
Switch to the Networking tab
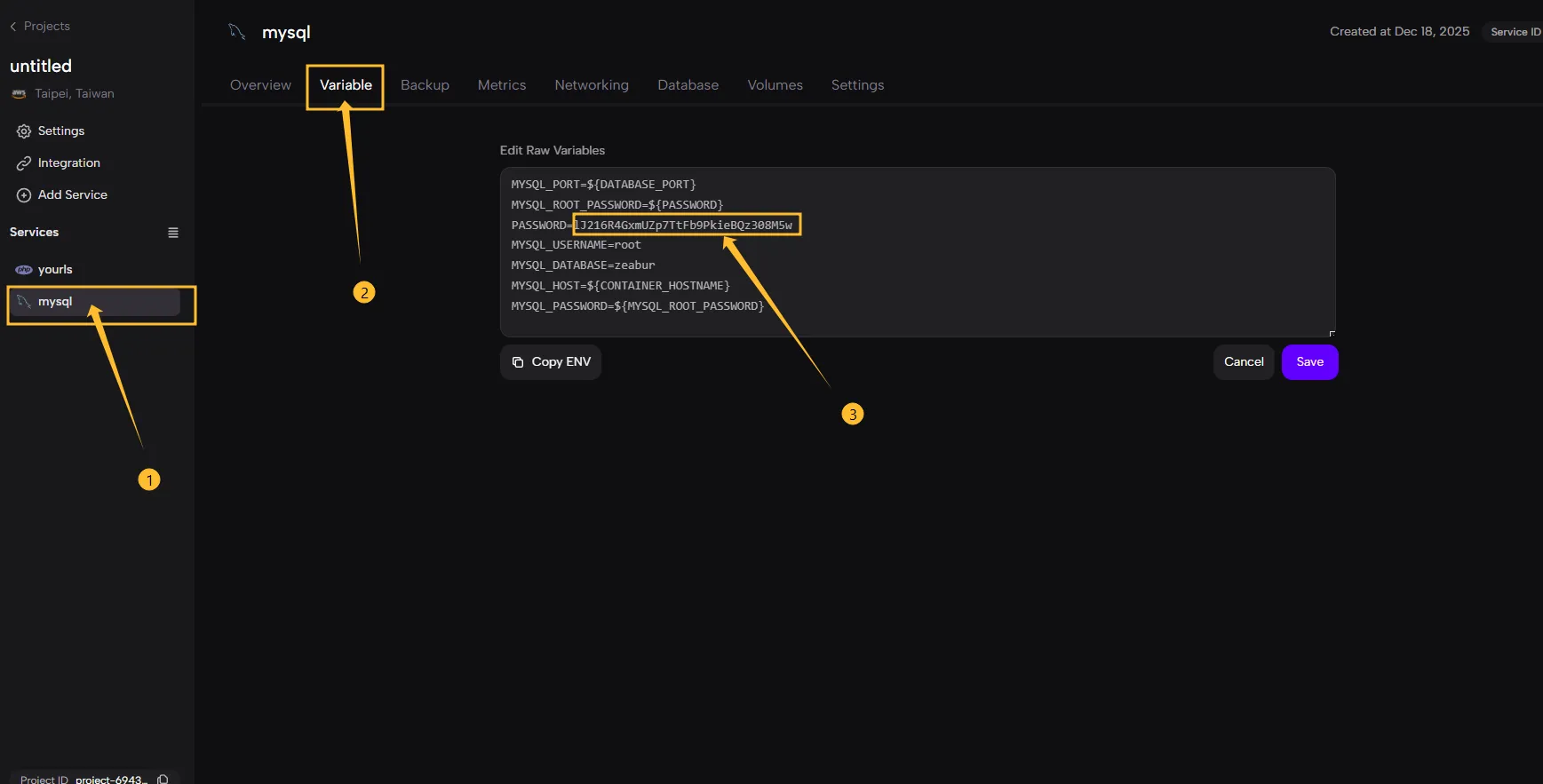pos(592,85)
